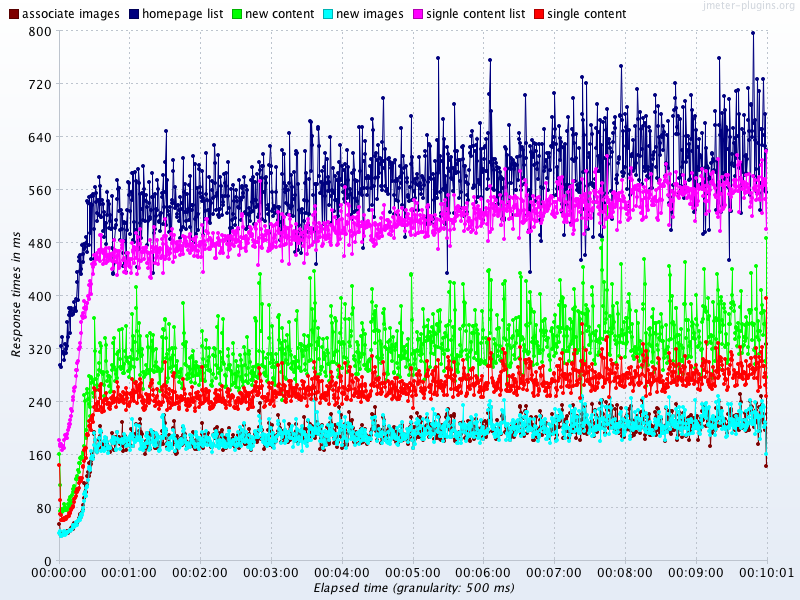Click the 00:00:00 time axis start label
This screenshot has height=600, width=800.
(59, 573)
